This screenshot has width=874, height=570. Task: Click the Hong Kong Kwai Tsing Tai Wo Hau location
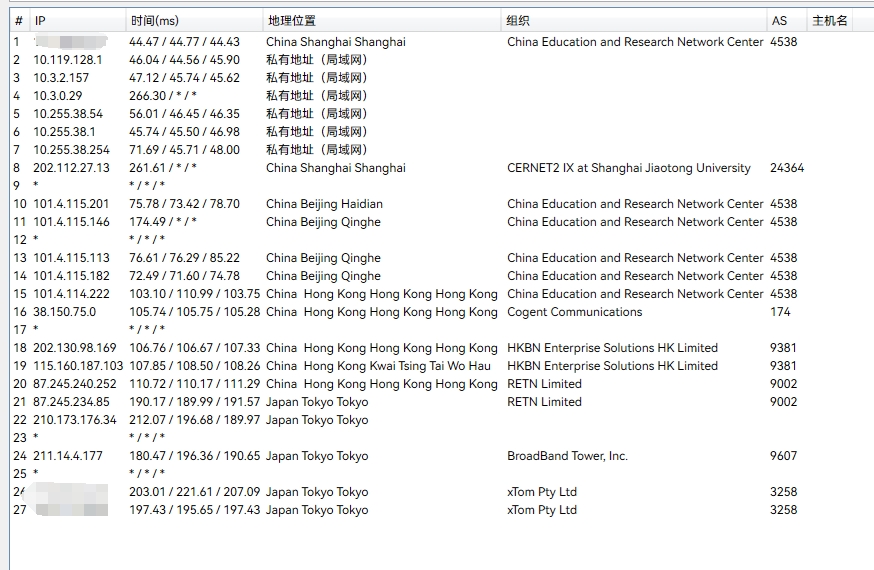[x=381, y=366]
